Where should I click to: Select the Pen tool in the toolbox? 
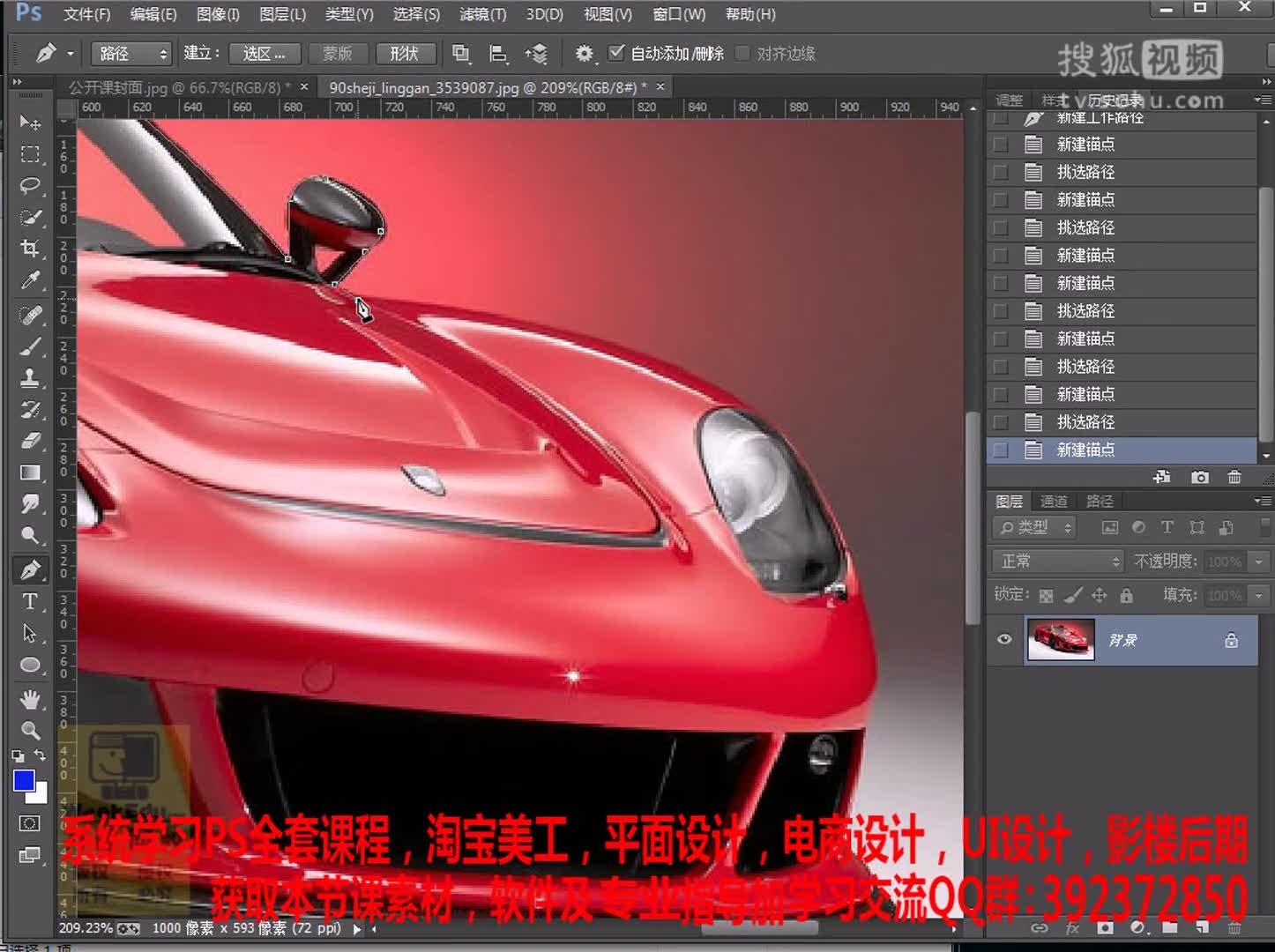30,570
